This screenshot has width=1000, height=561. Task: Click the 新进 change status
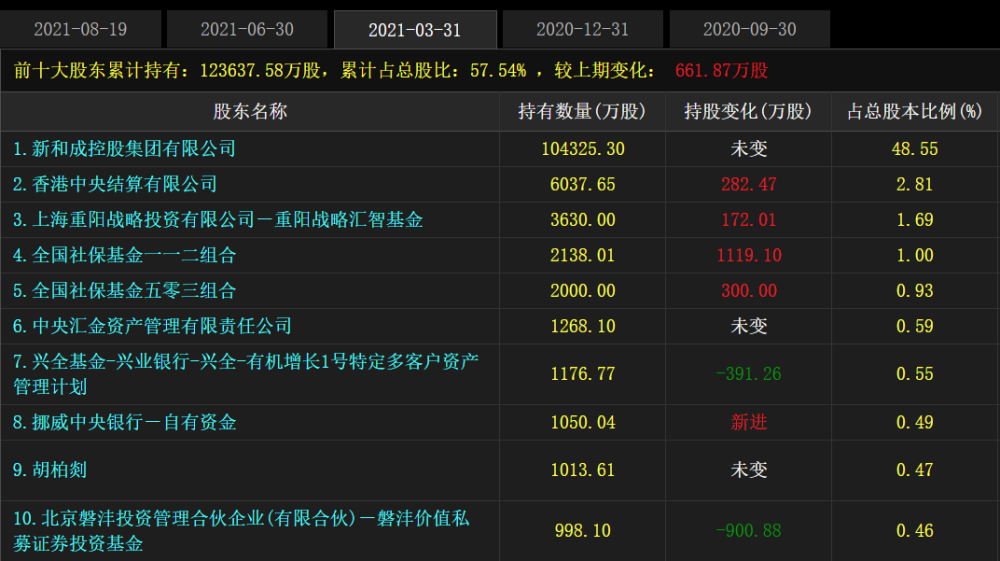pyautogui.click(x=749, y=422)
